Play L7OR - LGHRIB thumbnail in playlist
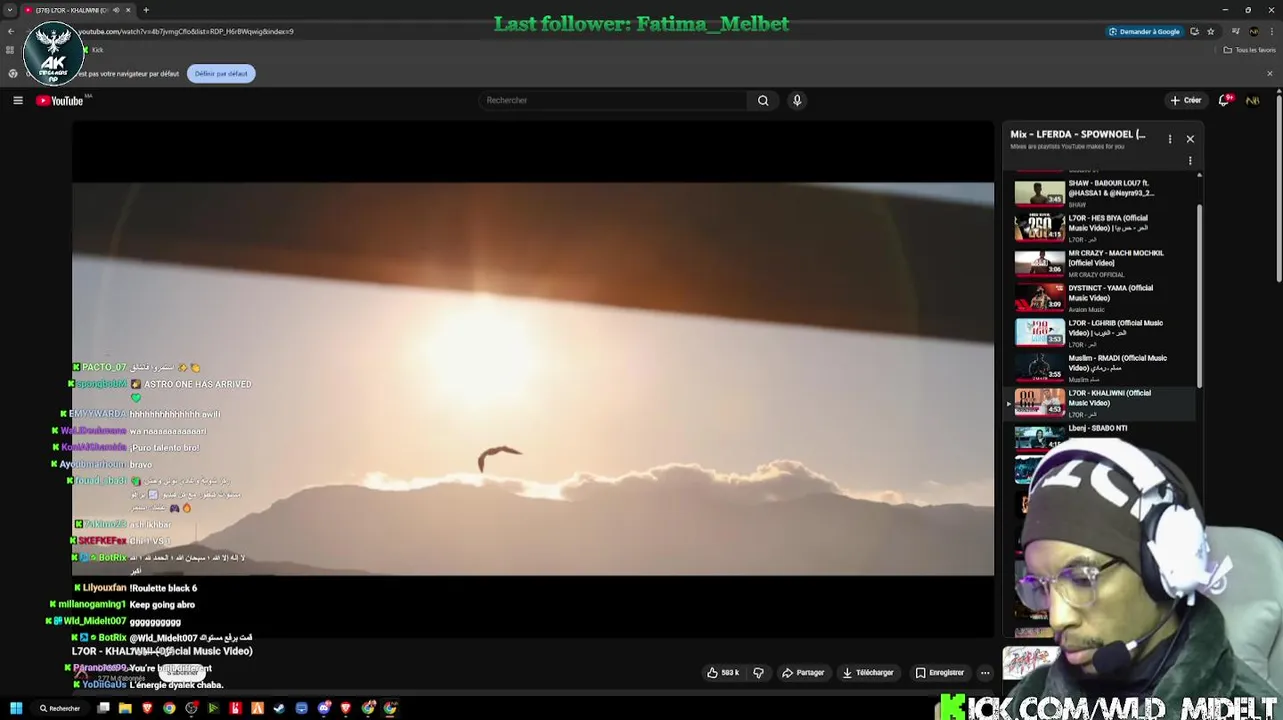Image resolution: width=1283 pixels, height=720 pixels. click(x=1040, y=332)
